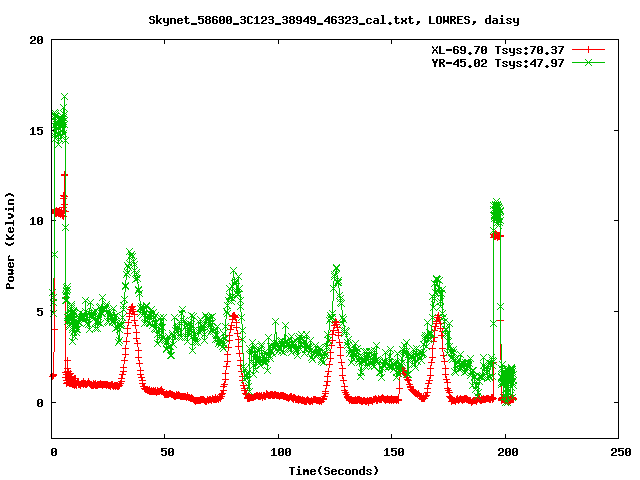Screen dimensions: 640x480
Task: Click y-axis tick label 5
Action: tap(40, 312)
